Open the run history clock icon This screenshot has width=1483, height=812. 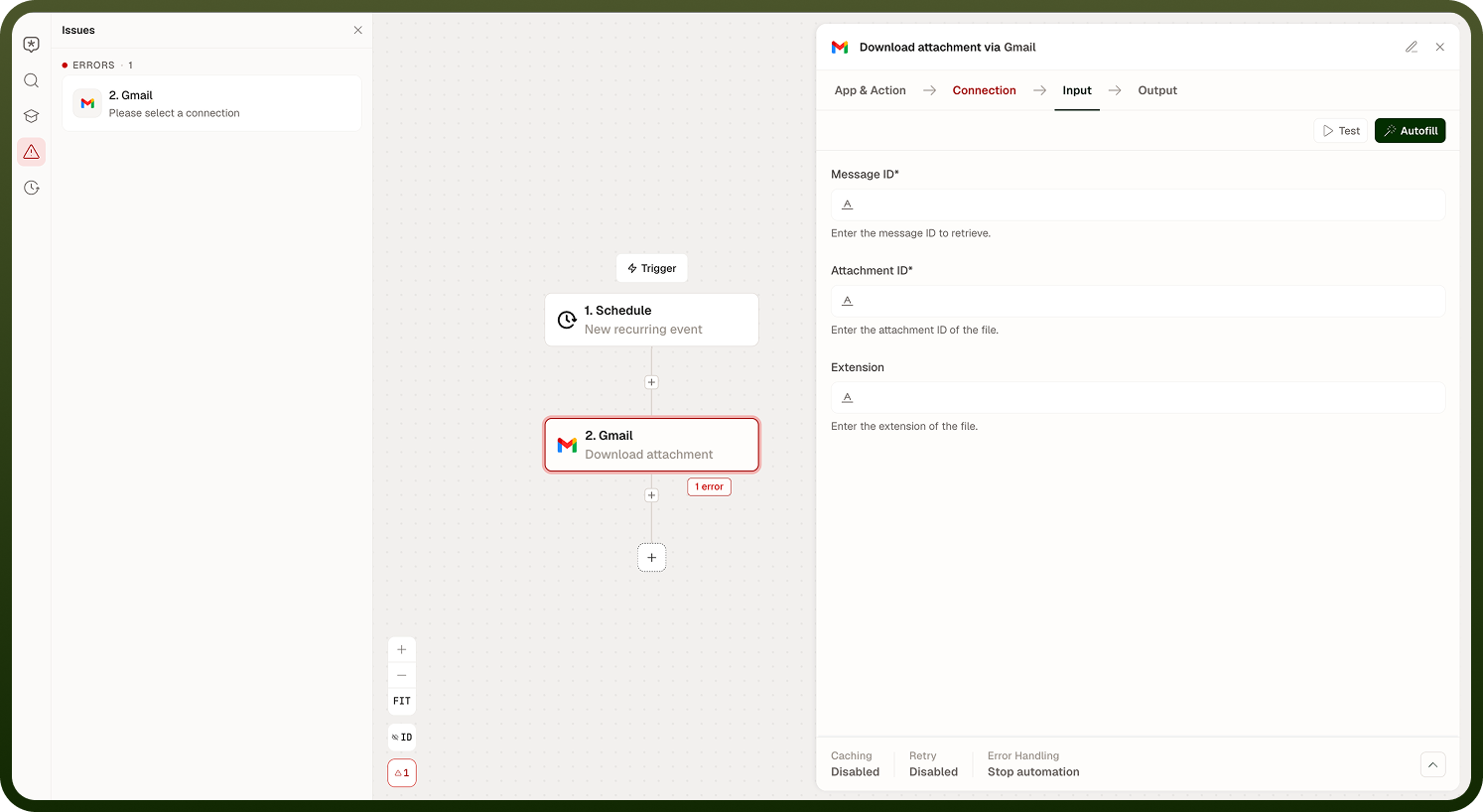tap(32, 188)
